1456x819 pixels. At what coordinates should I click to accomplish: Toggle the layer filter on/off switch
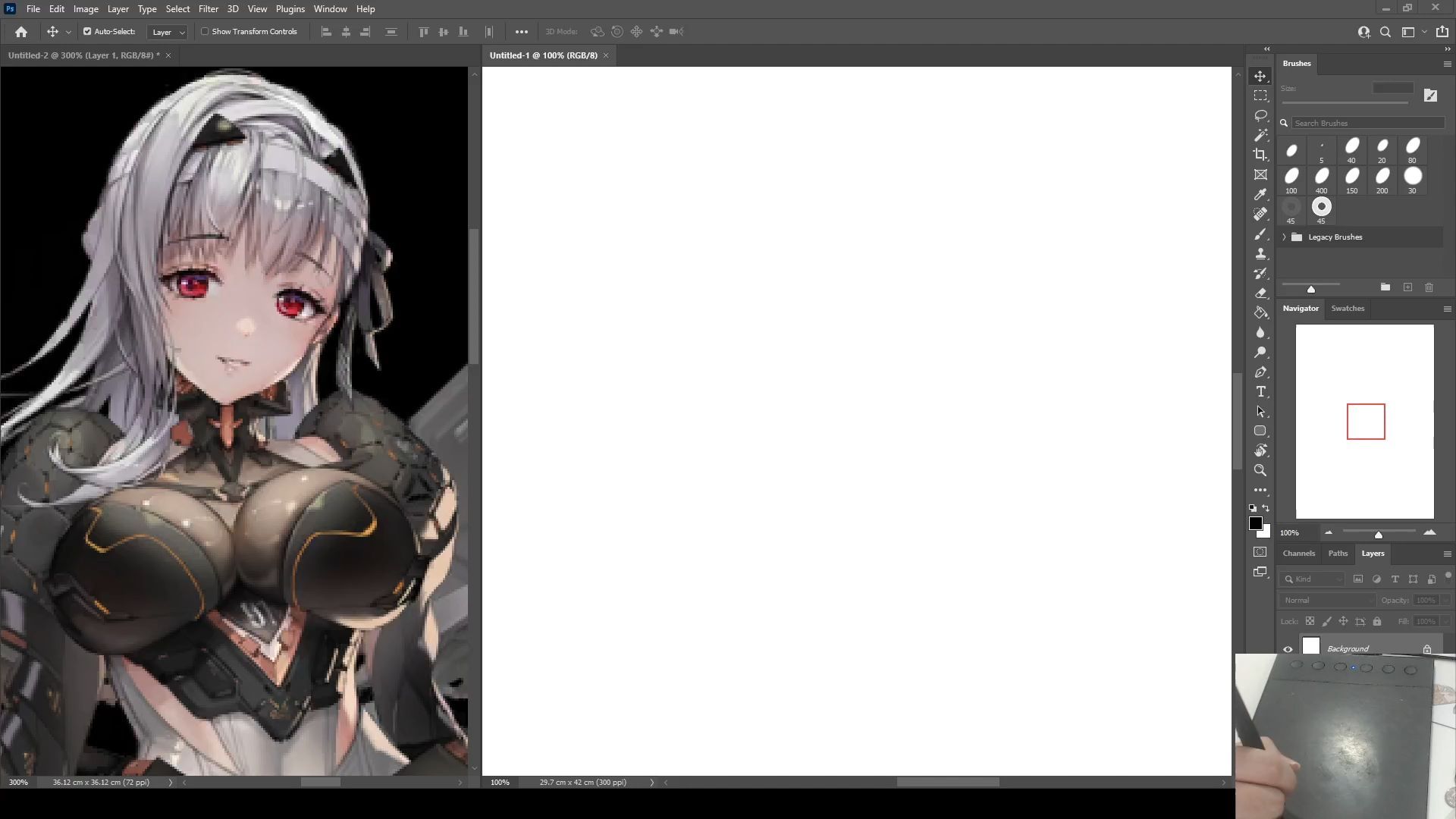[1448, 576]
